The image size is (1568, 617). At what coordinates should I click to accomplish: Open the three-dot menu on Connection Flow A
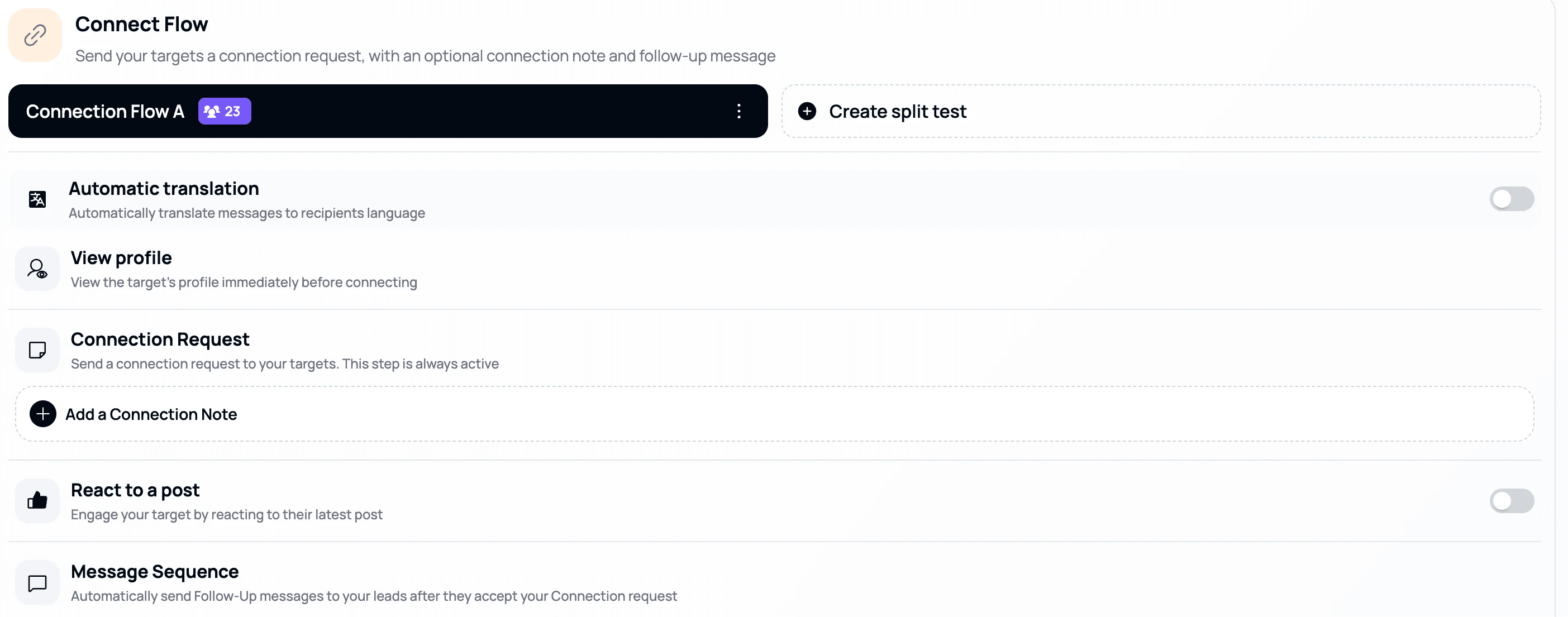coord(738,111)
